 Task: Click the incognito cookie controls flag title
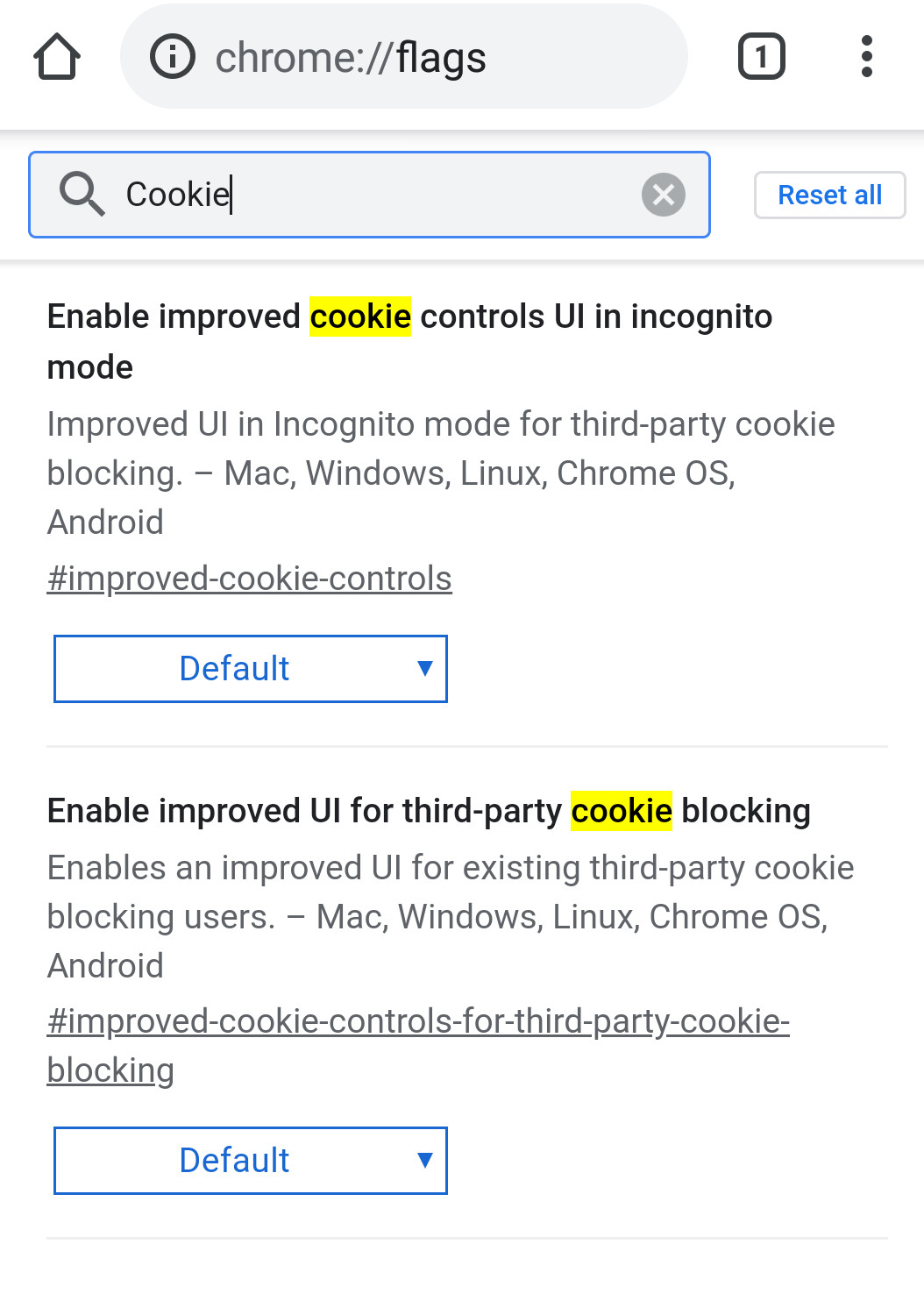tap(409, 341)
